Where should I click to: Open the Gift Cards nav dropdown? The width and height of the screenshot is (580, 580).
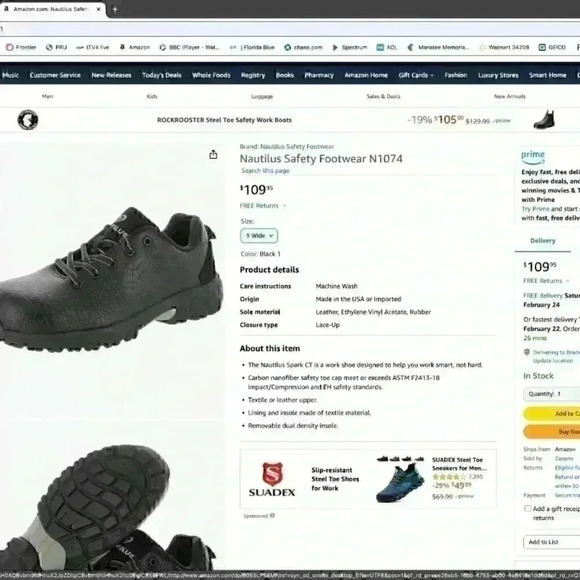pyautogui.click(x=416, y=75)
